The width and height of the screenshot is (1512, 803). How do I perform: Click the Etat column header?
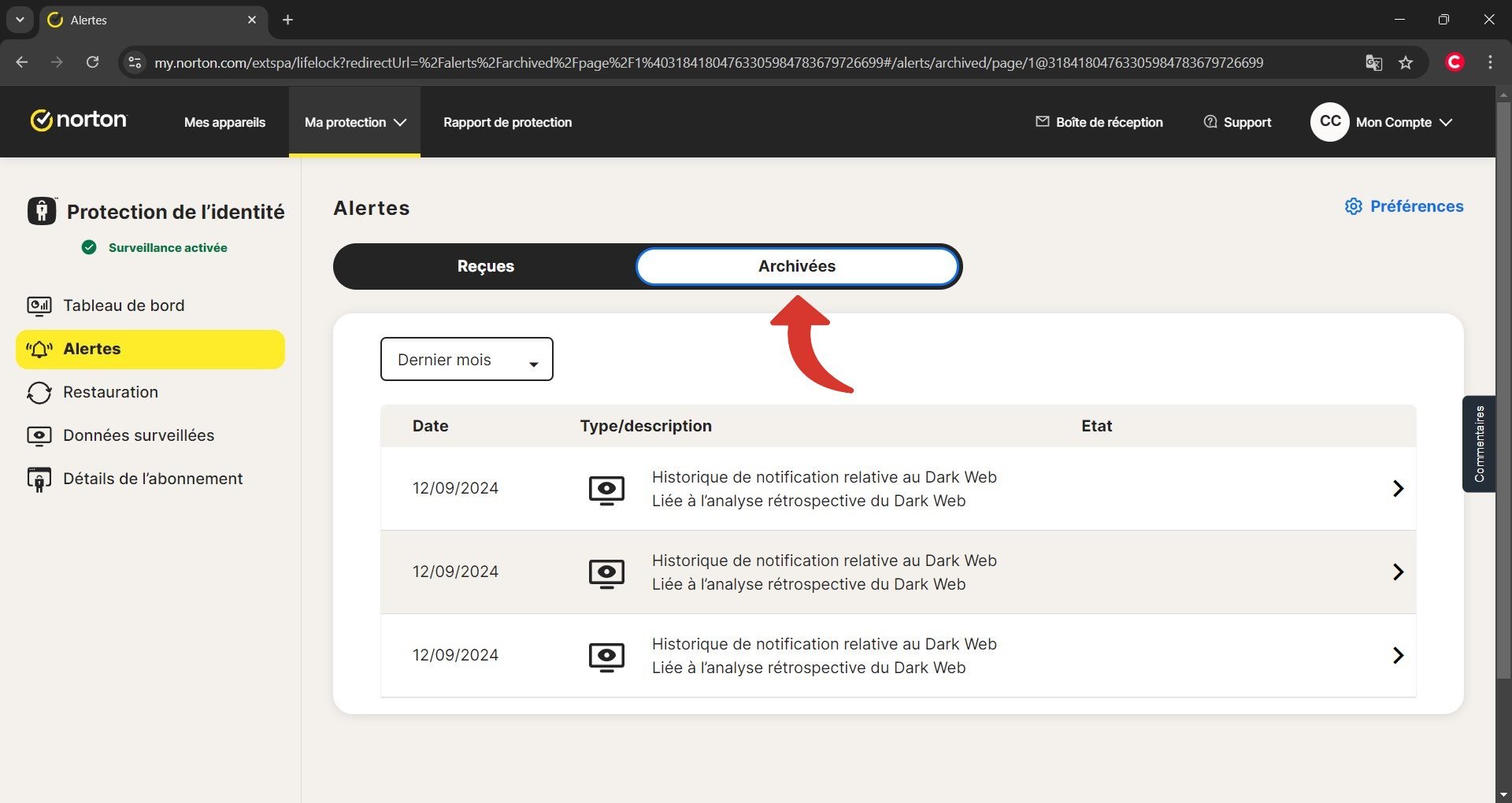(1096, 426)
